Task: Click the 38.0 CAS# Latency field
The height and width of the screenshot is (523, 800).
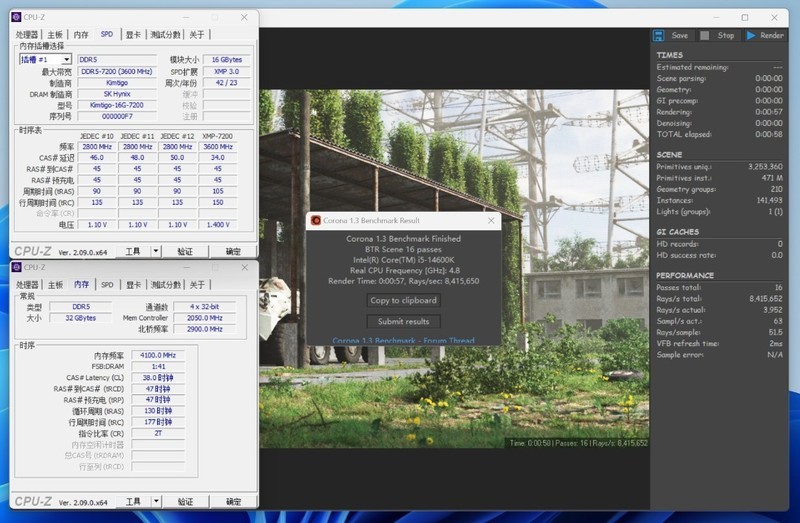Action: click(158, 378)
